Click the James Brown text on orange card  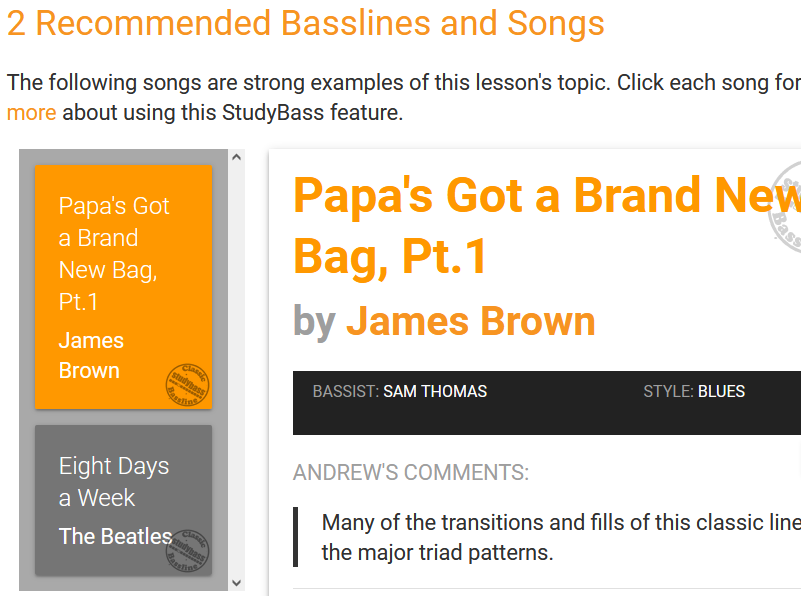tap(91, 355)
